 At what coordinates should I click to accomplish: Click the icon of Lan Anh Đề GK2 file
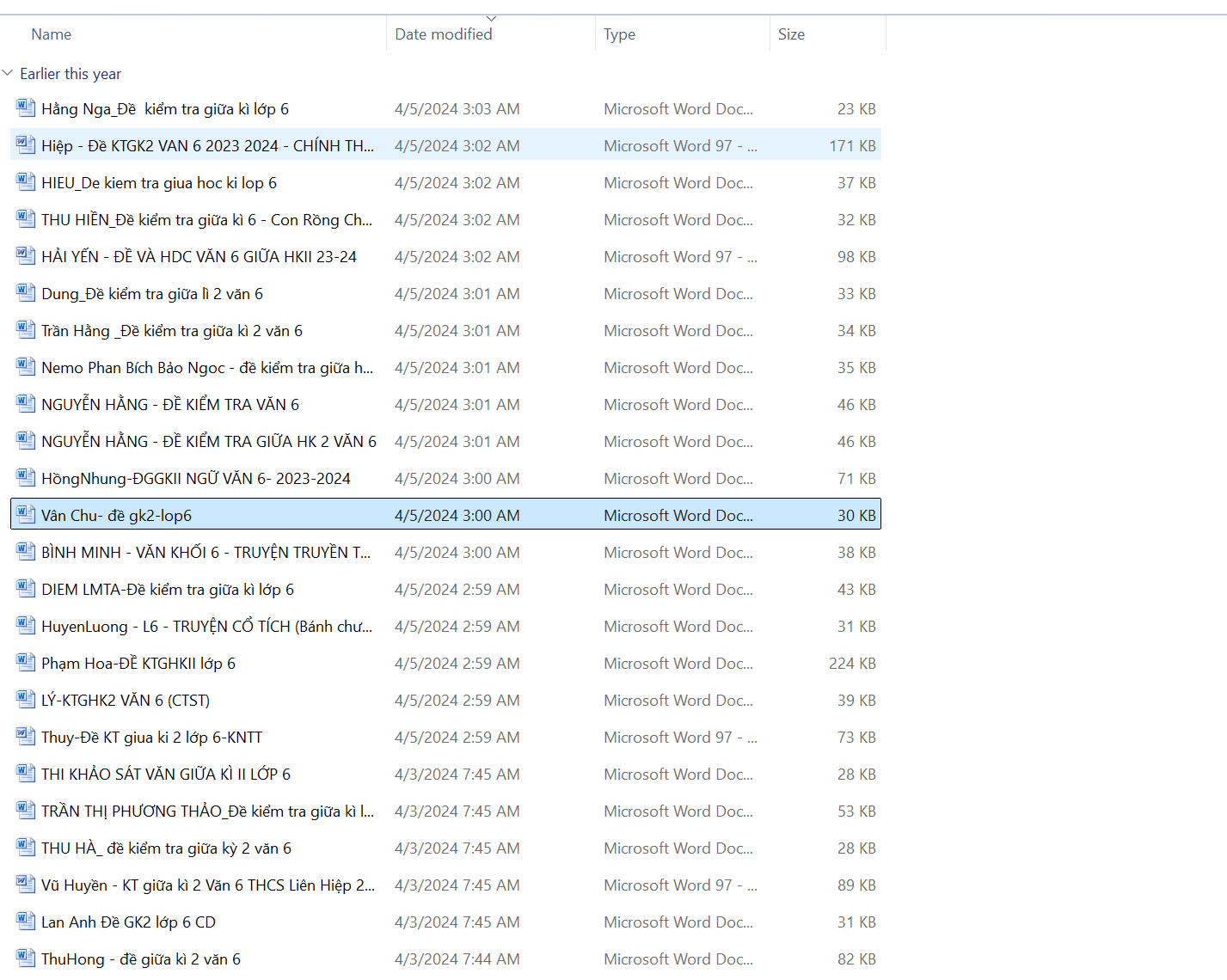[26, 922]
